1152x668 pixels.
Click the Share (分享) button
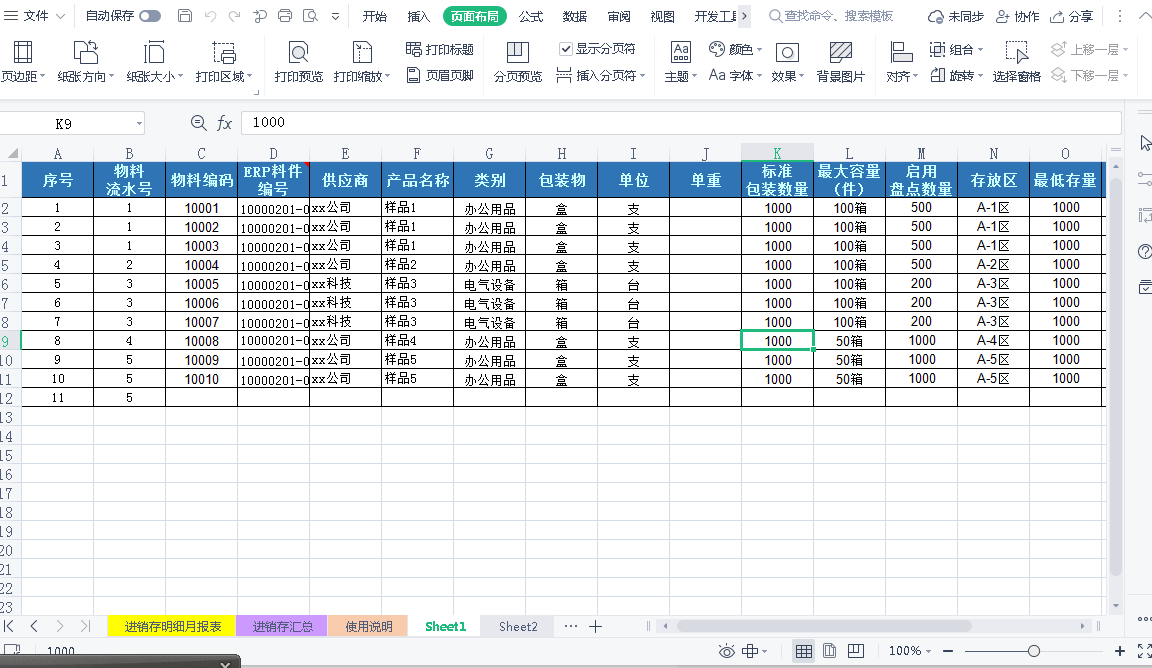pyautogui.click(x=1071, y=16)
